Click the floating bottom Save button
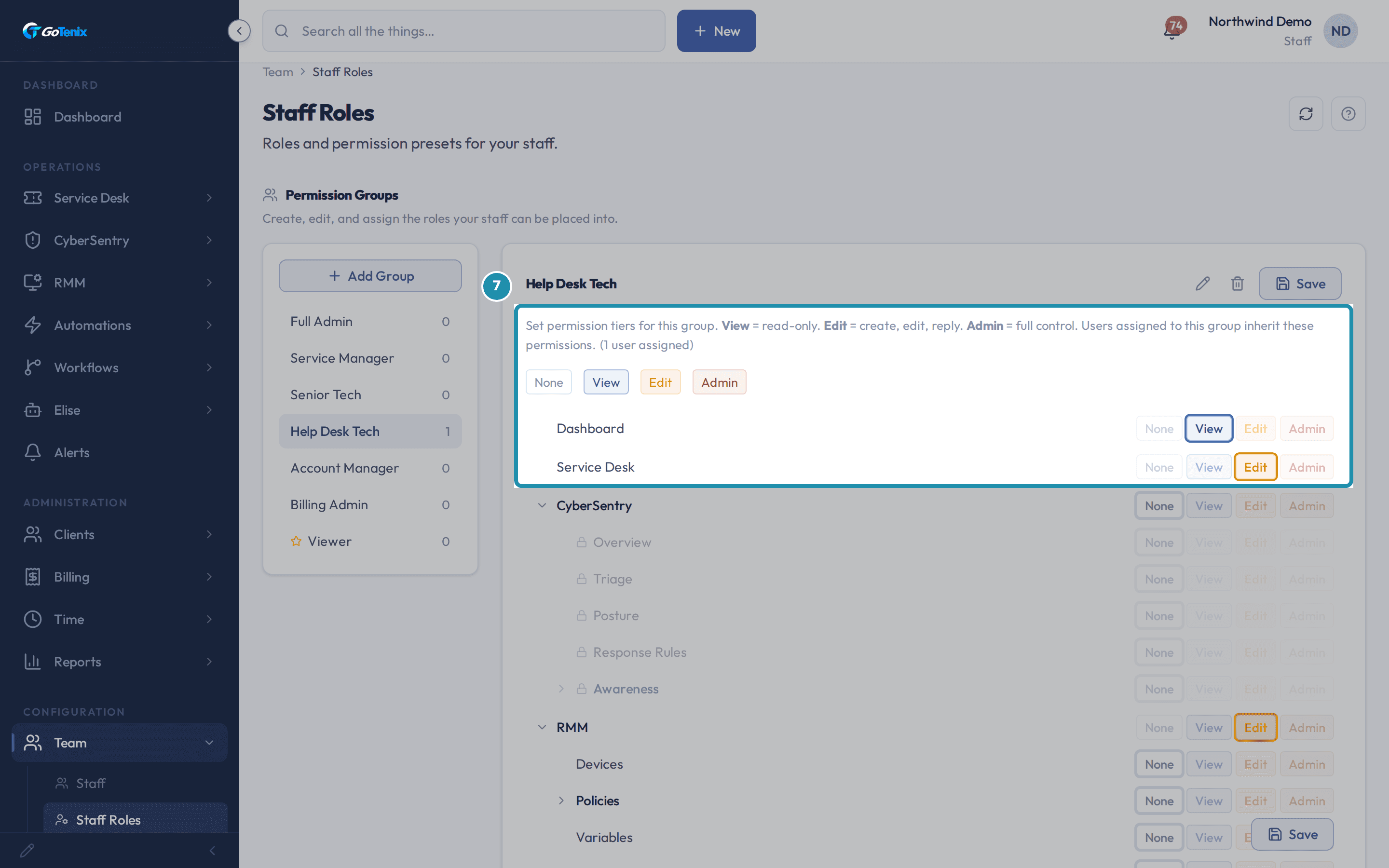Image resolution: width=1389 pixels, height=868 pixels. [1293, 834]
